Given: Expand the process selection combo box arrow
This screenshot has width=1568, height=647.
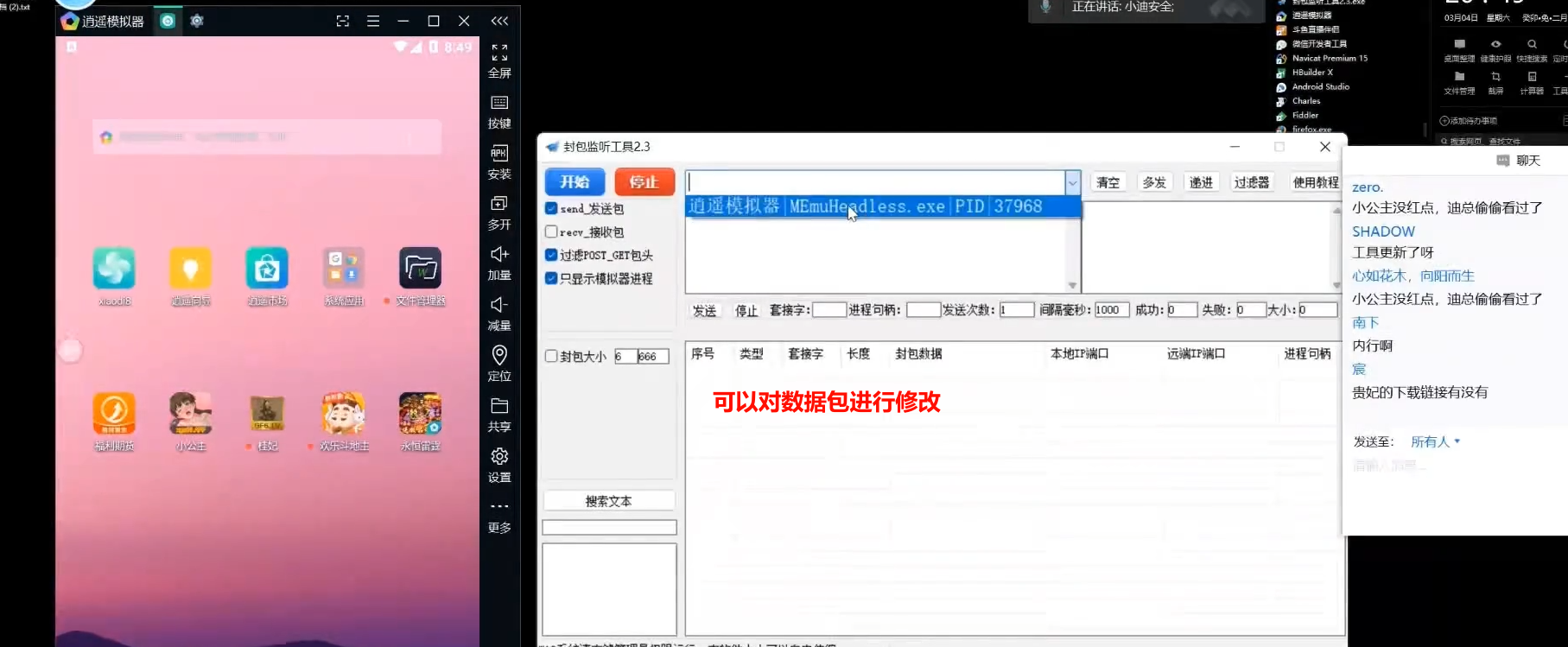Looking at the screenshot, I should coord(1072,182).
